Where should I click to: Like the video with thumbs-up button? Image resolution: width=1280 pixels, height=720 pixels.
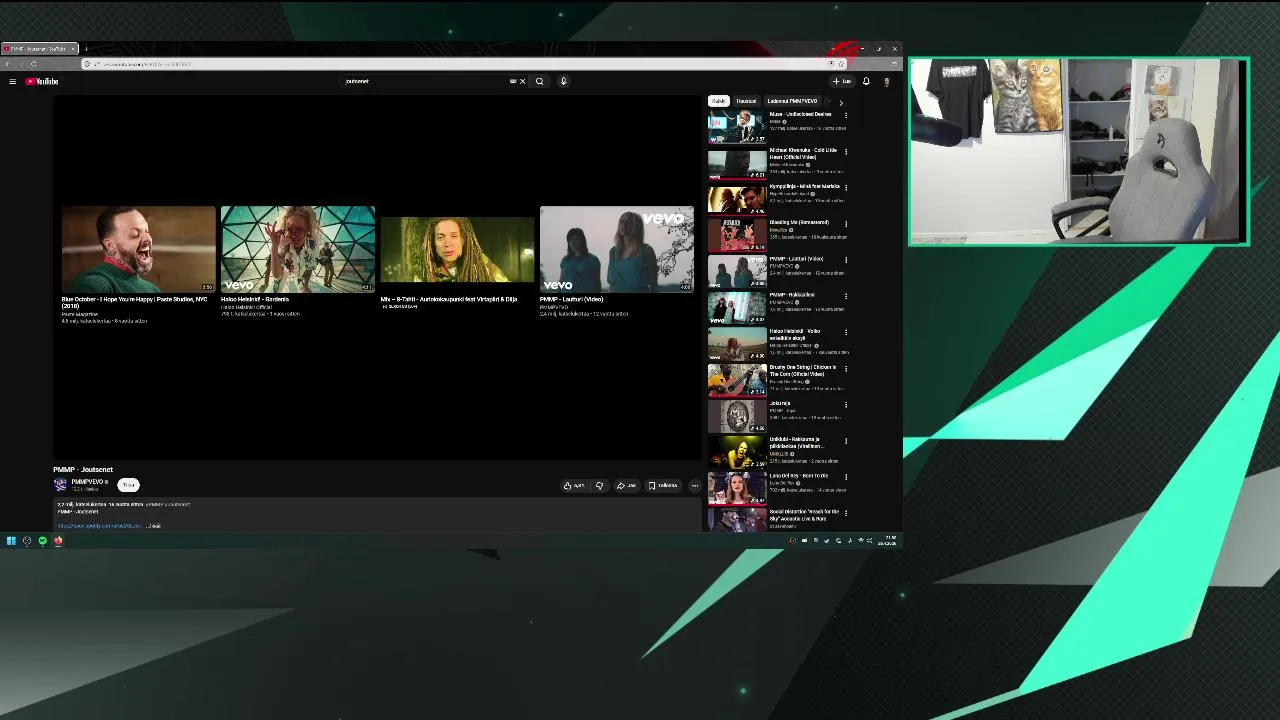[x=574, y=486]
